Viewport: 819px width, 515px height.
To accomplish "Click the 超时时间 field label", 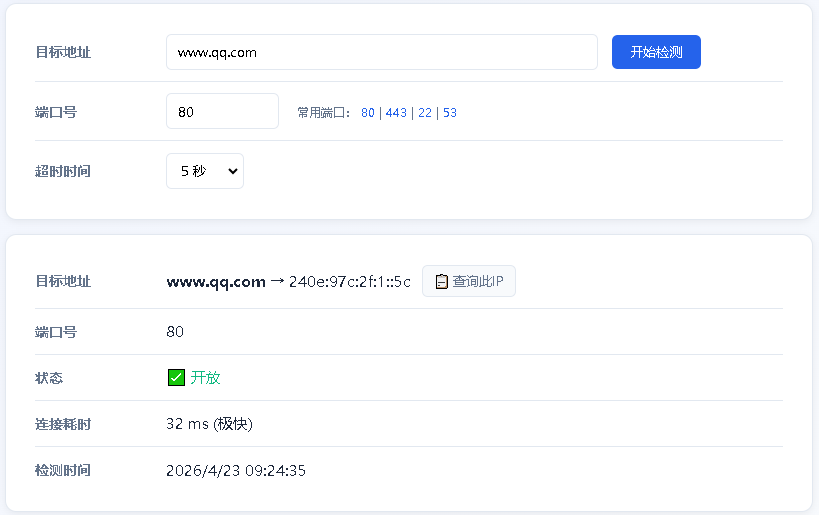I will point(63,171).
